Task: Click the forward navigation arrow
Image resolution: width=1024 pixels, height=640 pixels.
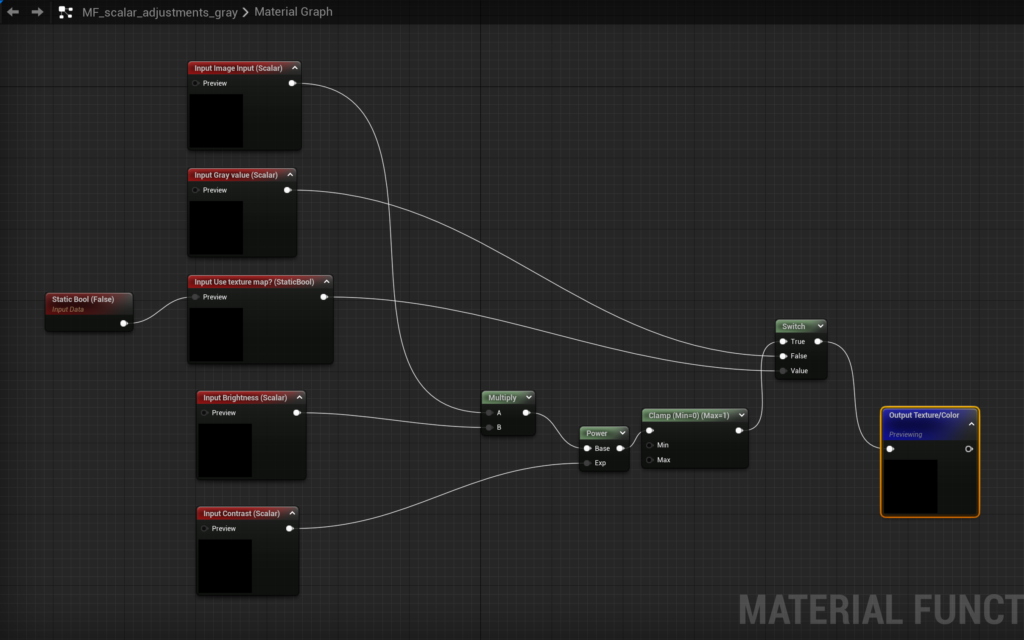Action: 37,12
